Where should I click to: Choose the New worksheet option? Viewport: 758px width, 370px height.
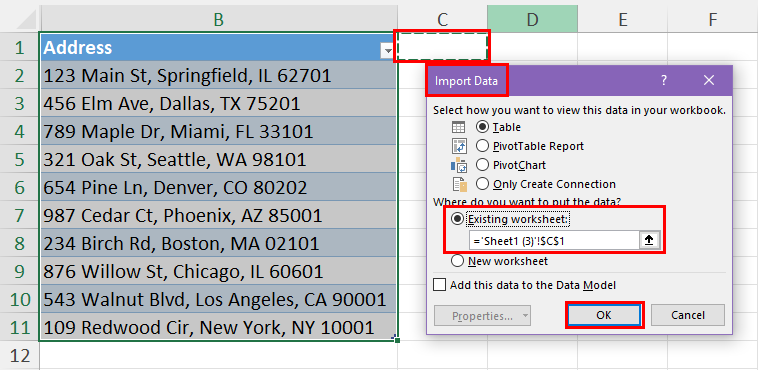457,261
